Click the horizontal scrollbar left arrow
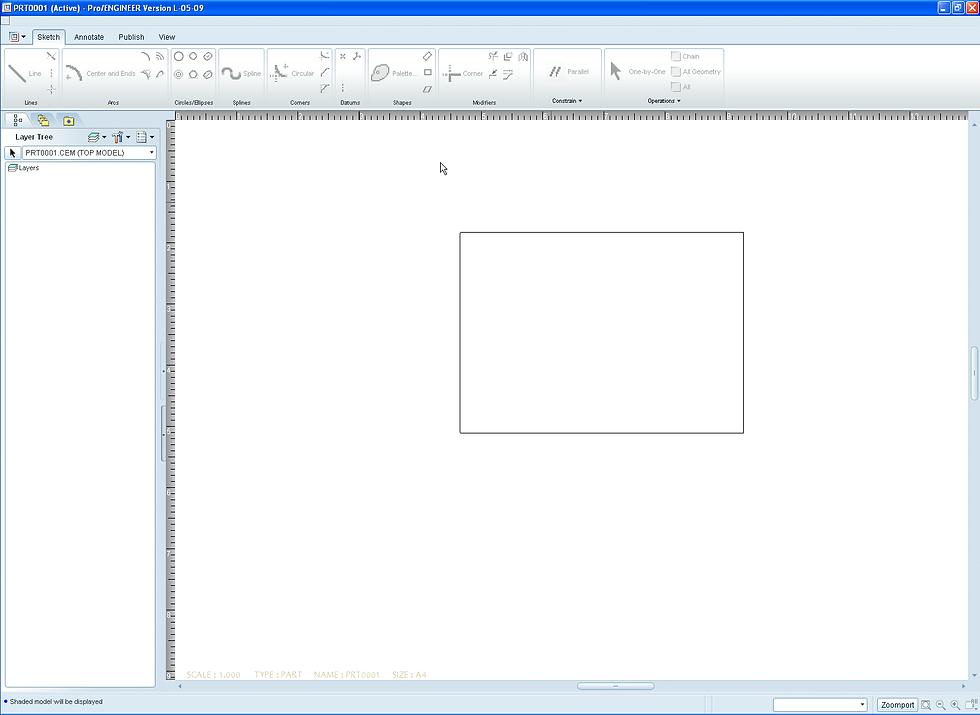This screenshot has height=715, width=980. pyautogui.click(x=180, y=686)
